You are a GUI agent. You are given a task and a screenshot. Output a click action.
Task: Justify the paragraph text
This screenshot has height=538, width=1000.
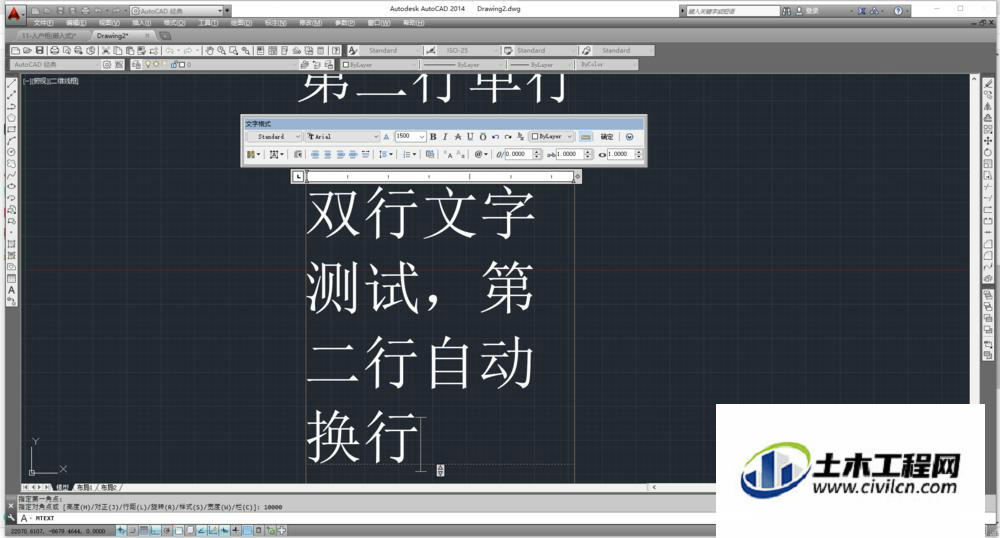coord(353,154)
